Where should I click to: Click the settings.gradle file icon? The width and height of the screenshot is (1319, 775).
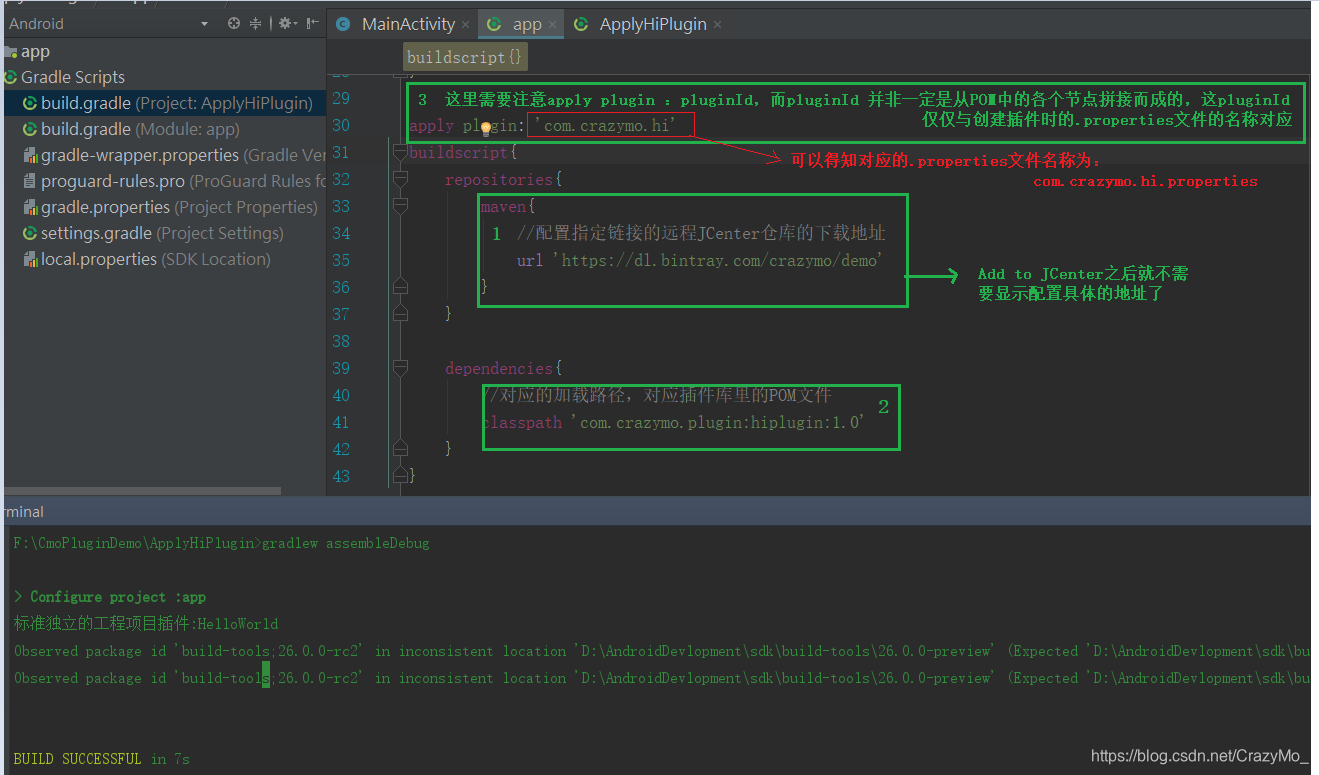[x=31, y=233]
